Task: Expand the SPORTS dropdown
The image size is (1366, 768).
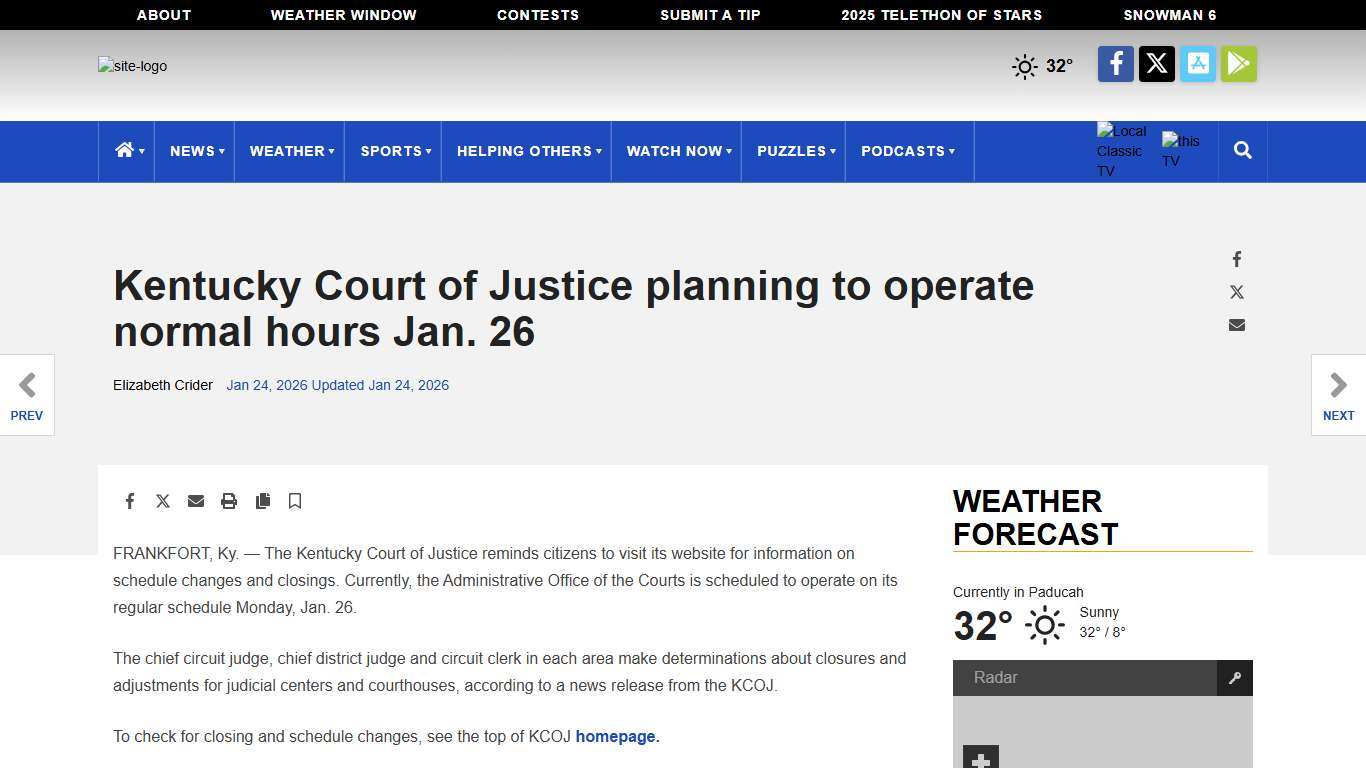Action: 393,151
